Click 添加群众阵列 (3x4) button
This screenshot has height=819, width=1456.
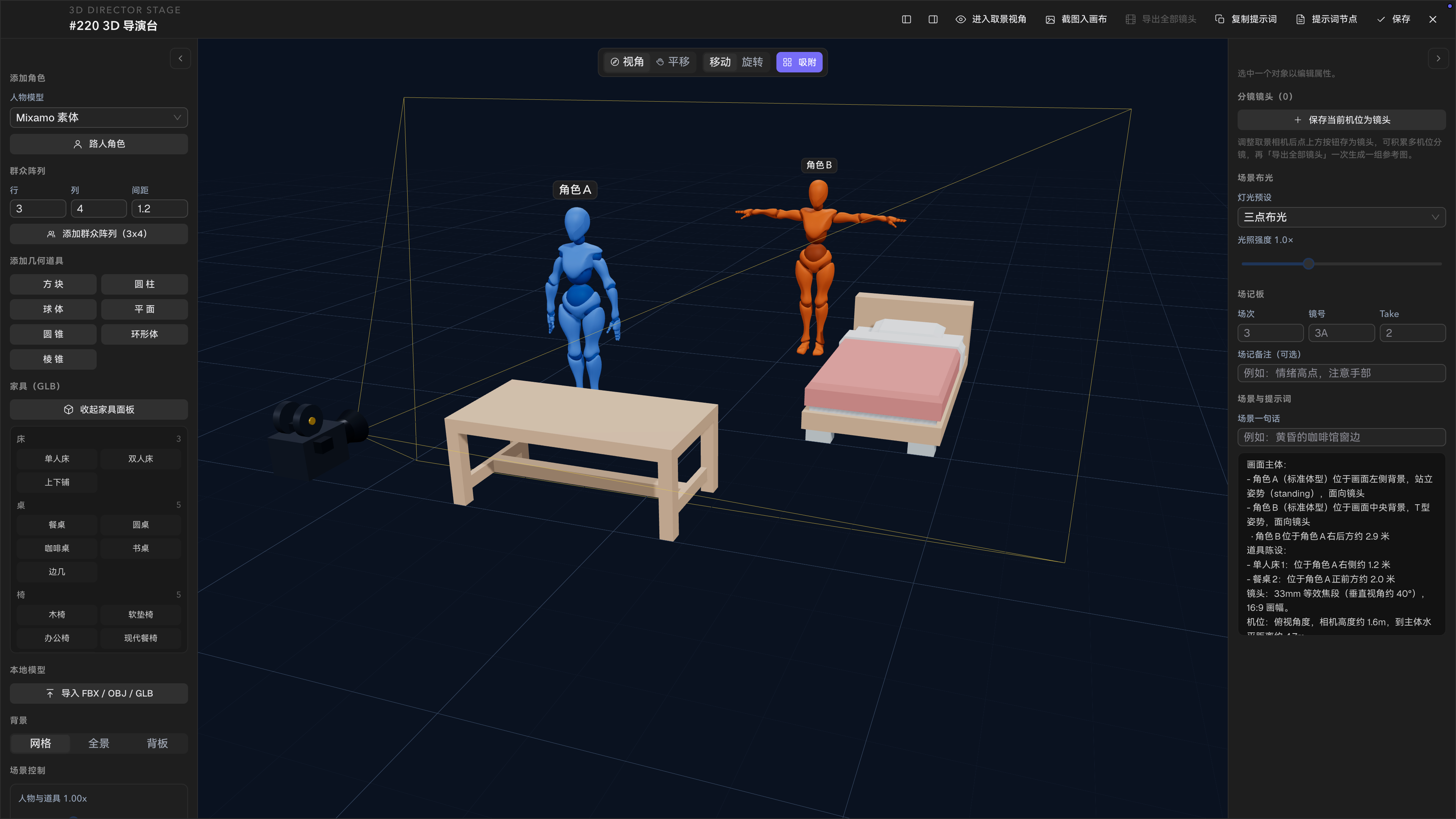(98, 234)
